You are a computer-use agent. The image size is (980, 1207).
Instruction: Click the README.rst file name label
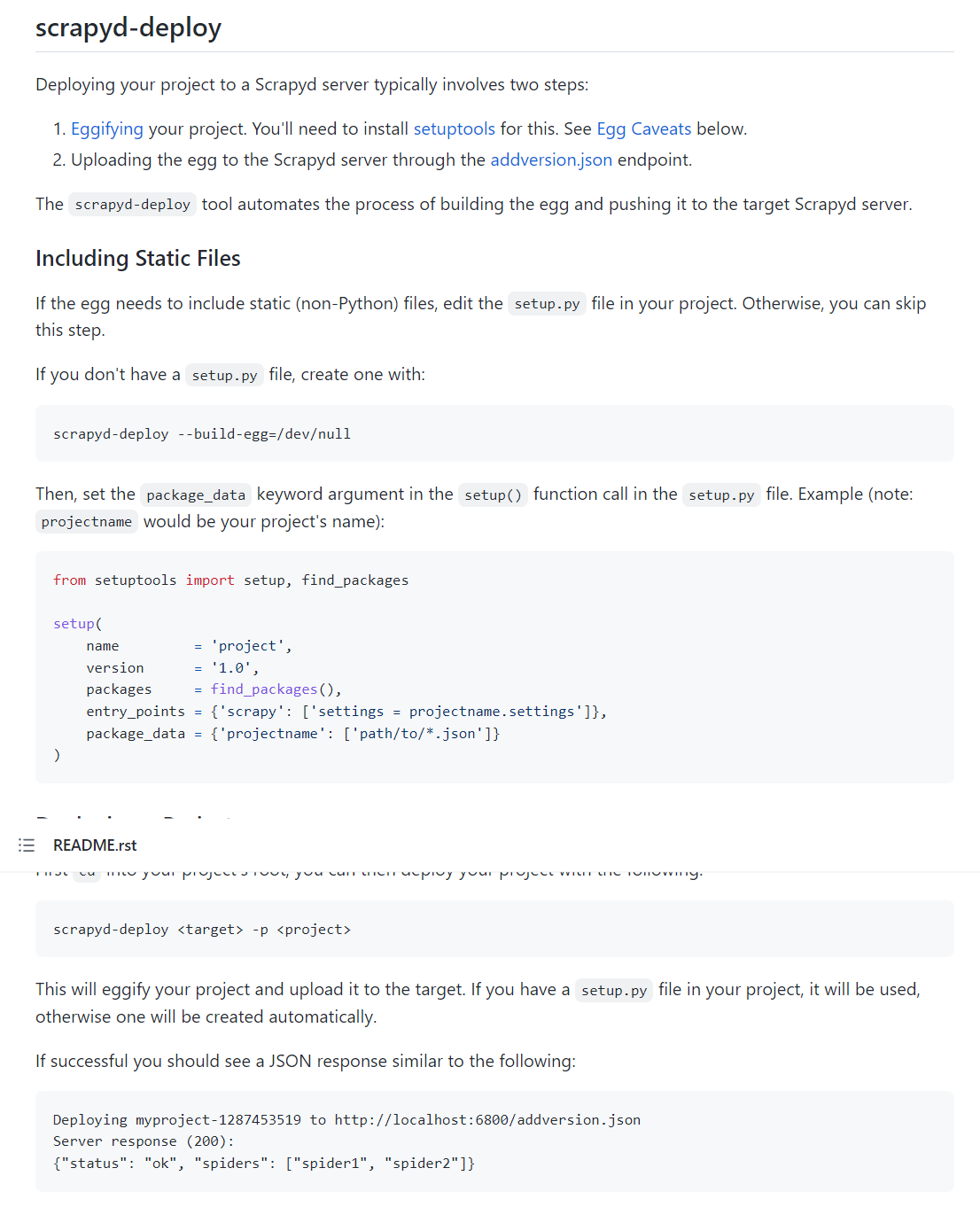pyautogui.click(x=95, y=845)
